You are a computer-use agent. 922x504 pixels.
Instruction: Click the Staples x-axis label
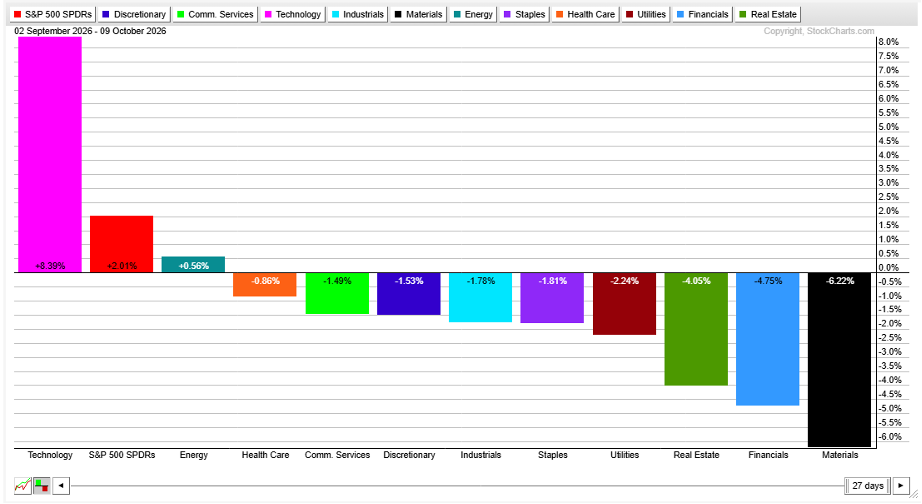[553, 455]
